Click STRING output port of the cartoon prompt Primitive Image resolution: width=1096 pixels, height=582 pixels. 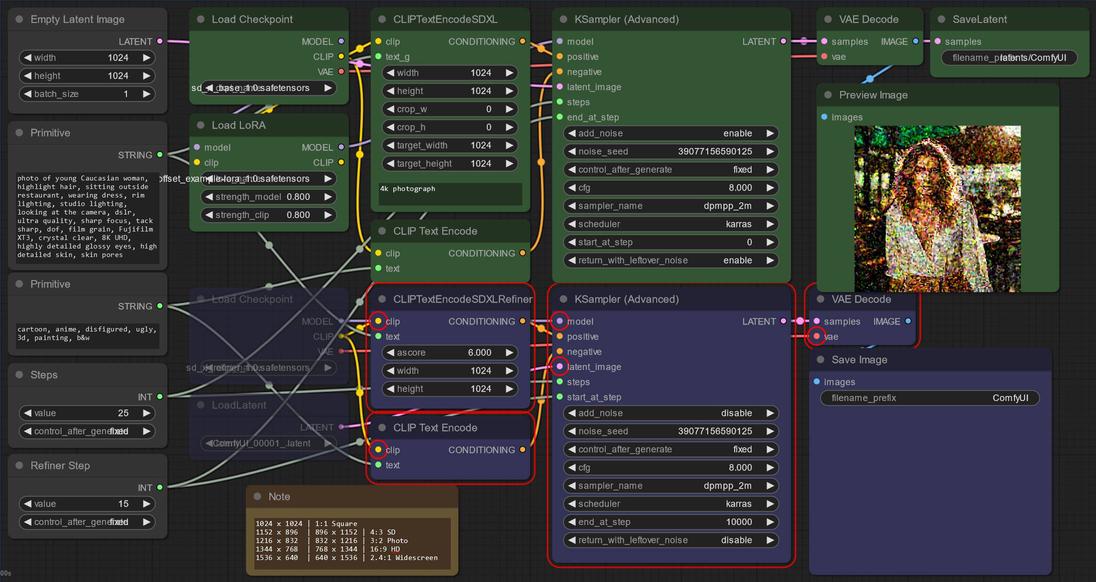click(160, 306)
